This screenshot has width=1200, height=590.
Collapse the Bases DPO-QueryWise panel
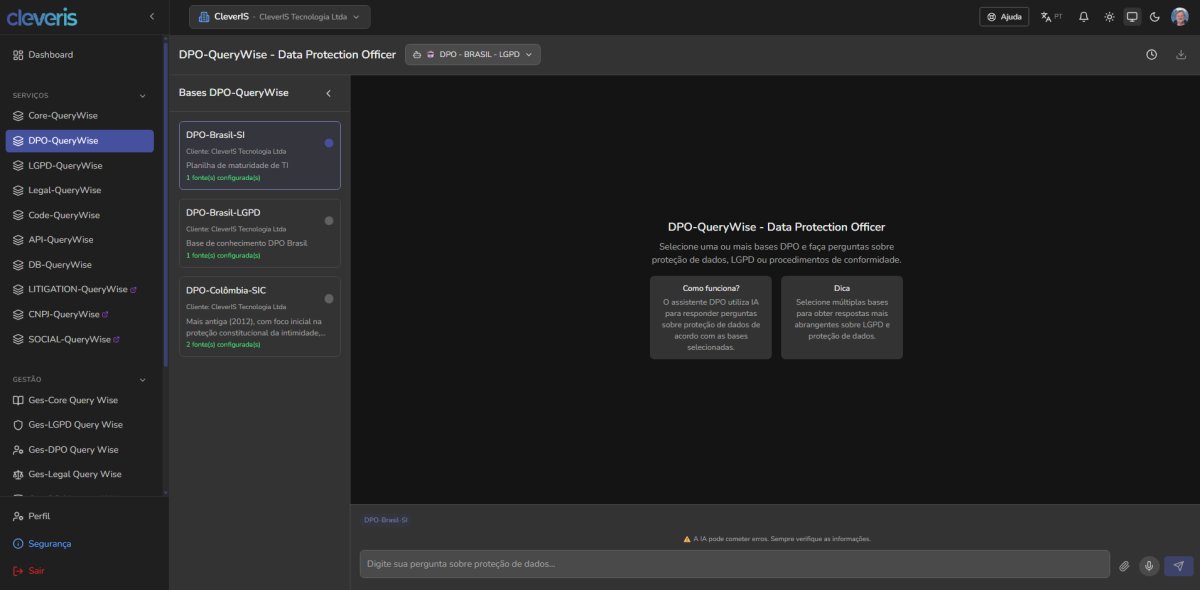tap(328, 93)
